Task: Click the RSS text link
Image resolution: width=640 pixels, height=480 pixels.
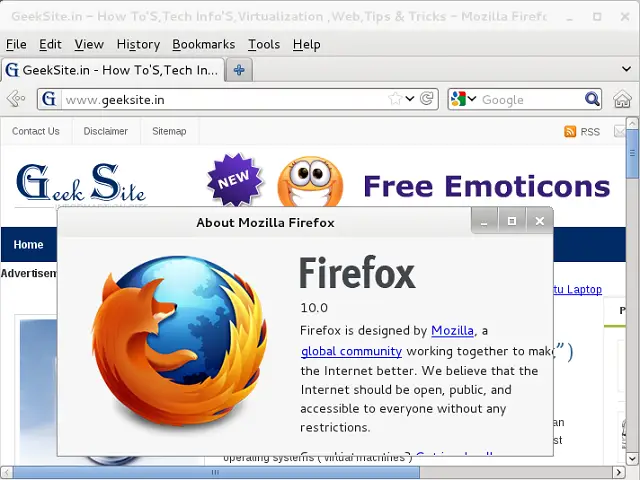Action: click(590, 132)
